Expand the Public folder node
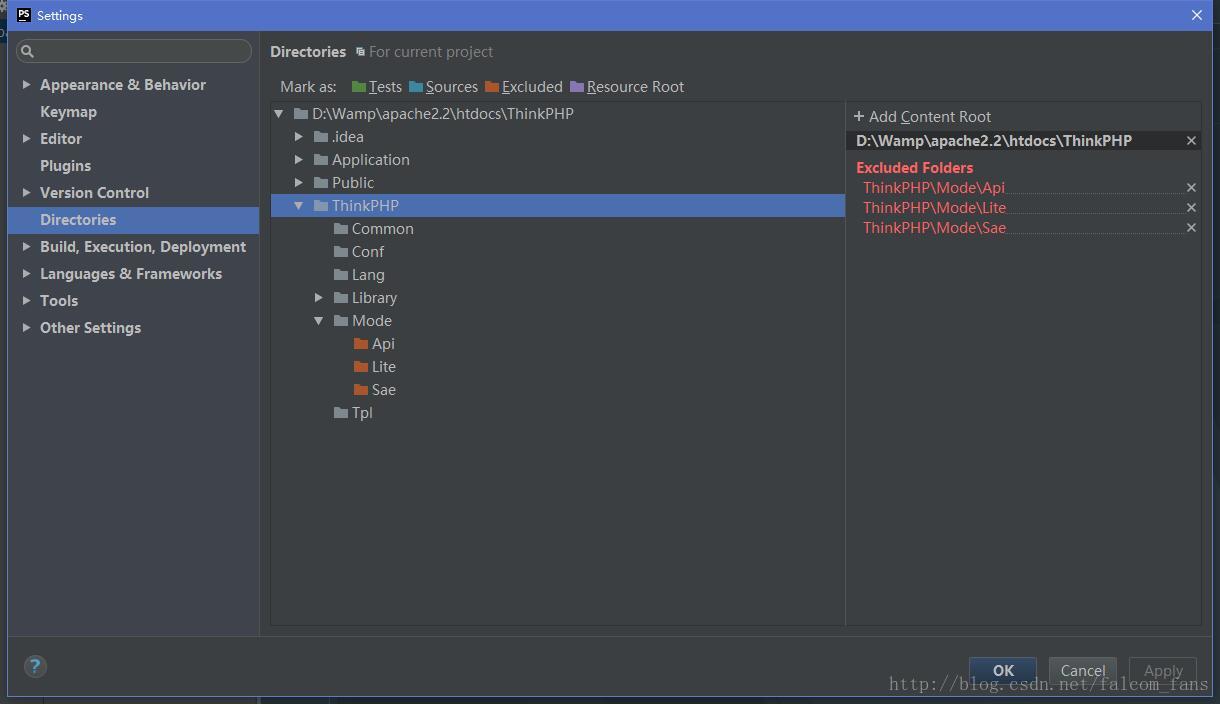The width and height of the screenshot is (1220, 704). coord(299,182)
